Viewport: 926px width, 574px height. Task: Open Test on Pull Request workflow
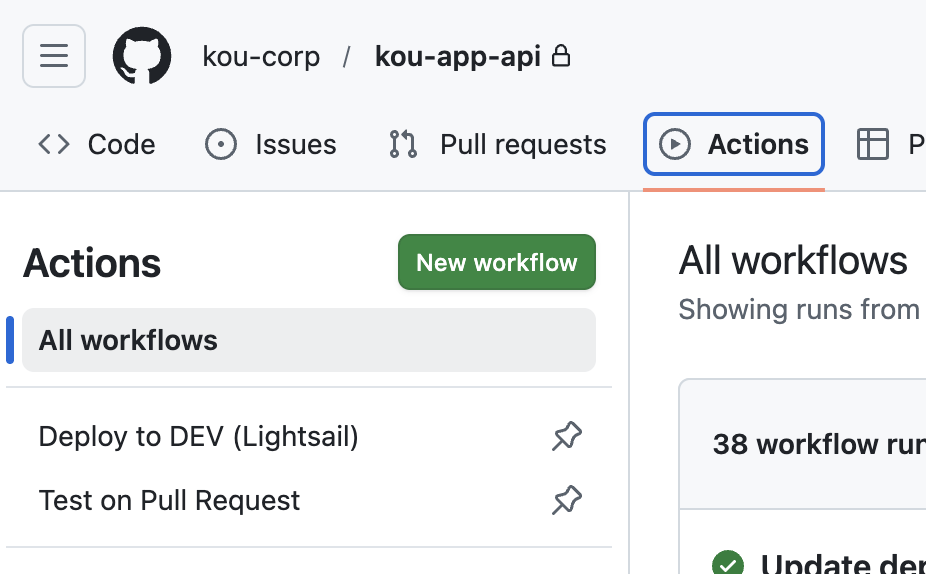tap(169, 501)
